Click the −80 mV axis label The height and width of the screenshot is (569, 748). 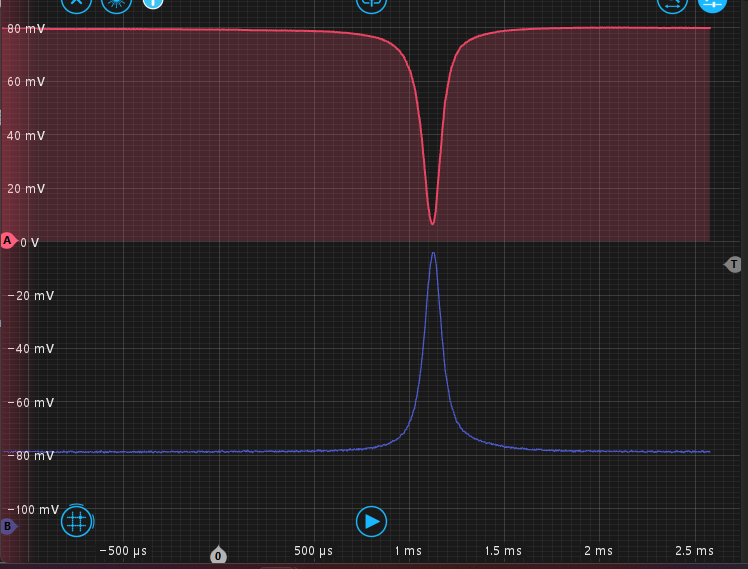pos(31,456)
